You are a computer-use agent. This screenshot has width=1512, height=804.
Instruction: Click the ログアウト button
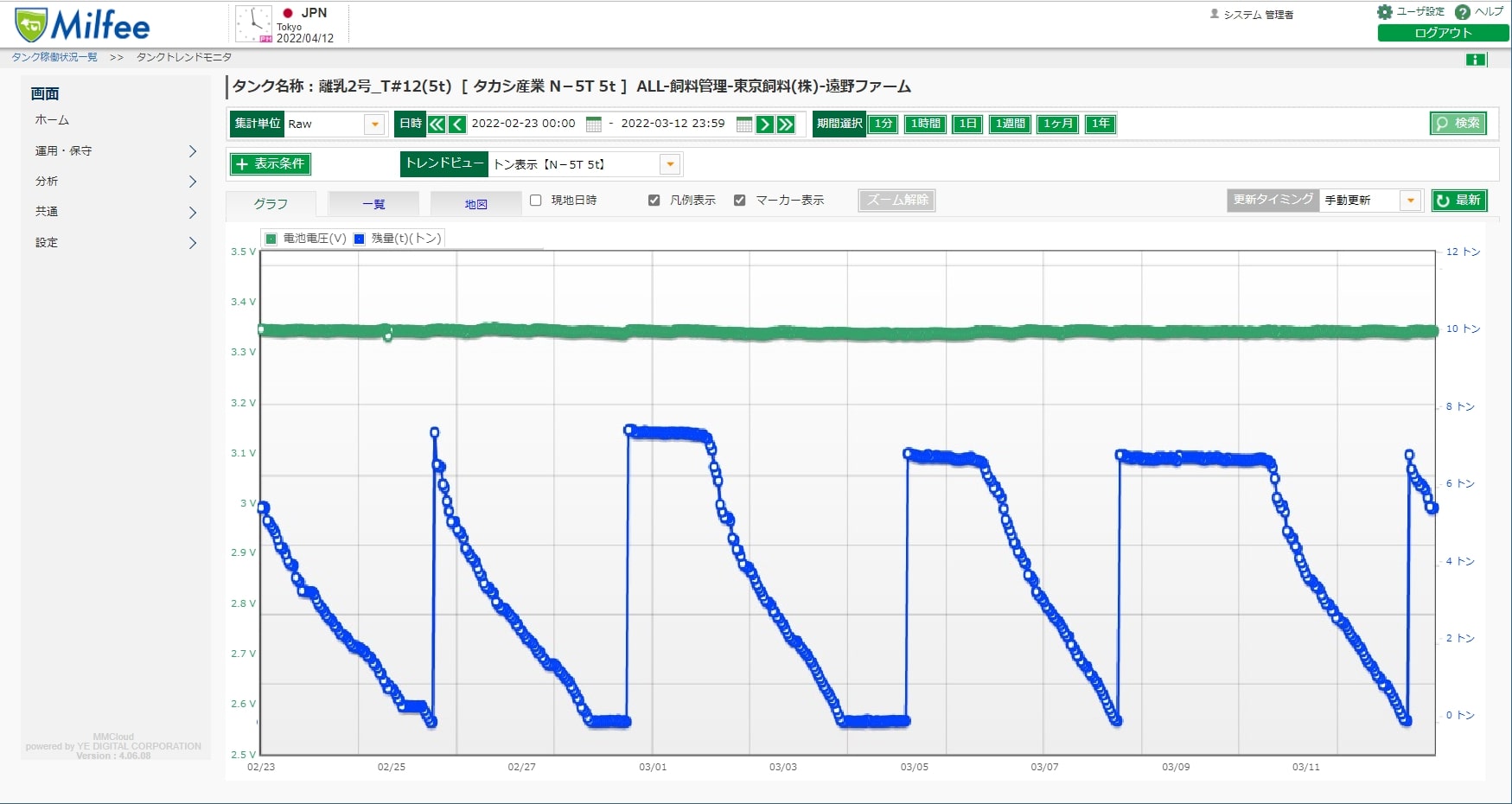click(1443, 33)
